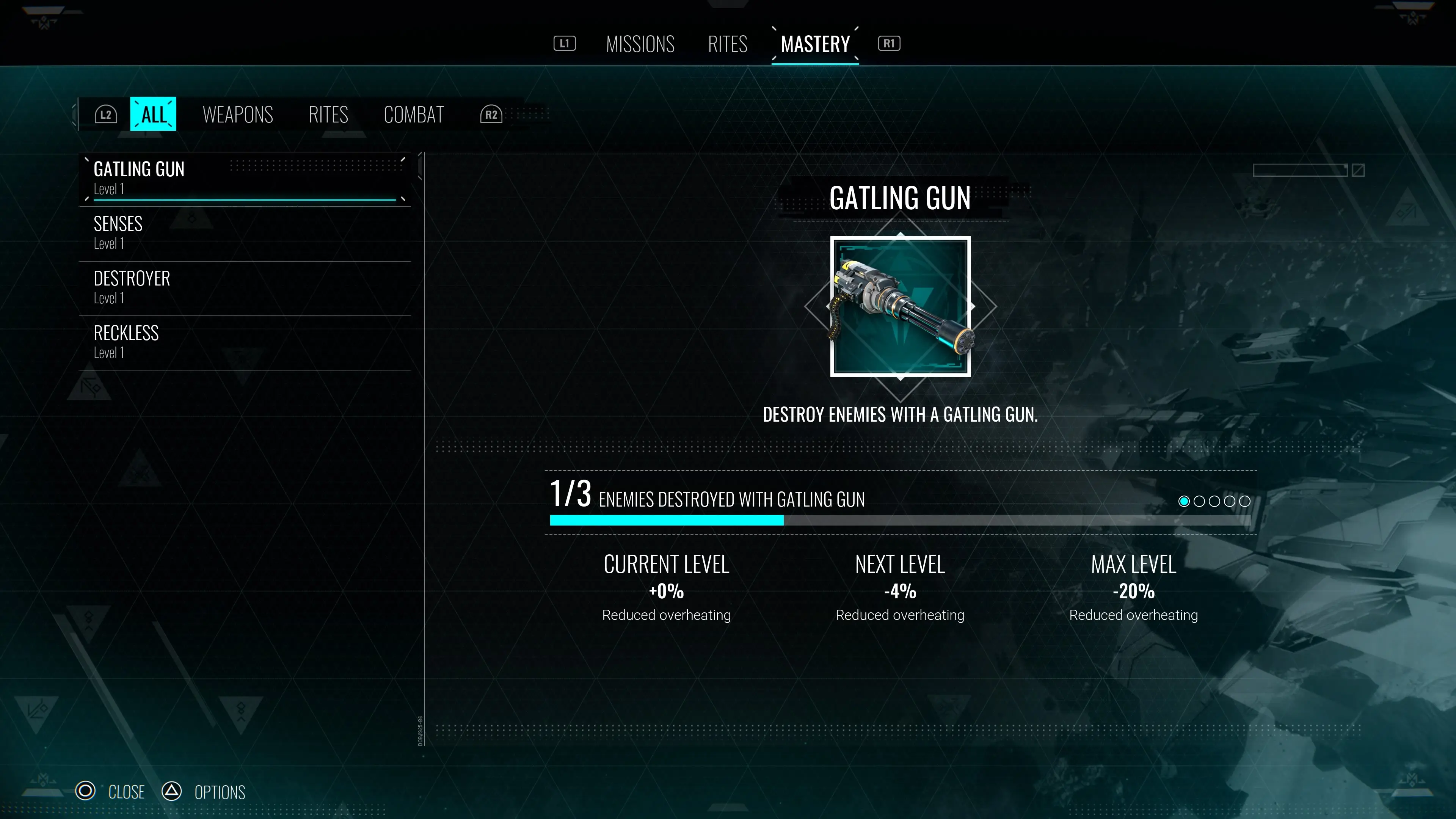Click the small square icon top right
This screenshot has height=819, width=1456.
pos(1358,170)
